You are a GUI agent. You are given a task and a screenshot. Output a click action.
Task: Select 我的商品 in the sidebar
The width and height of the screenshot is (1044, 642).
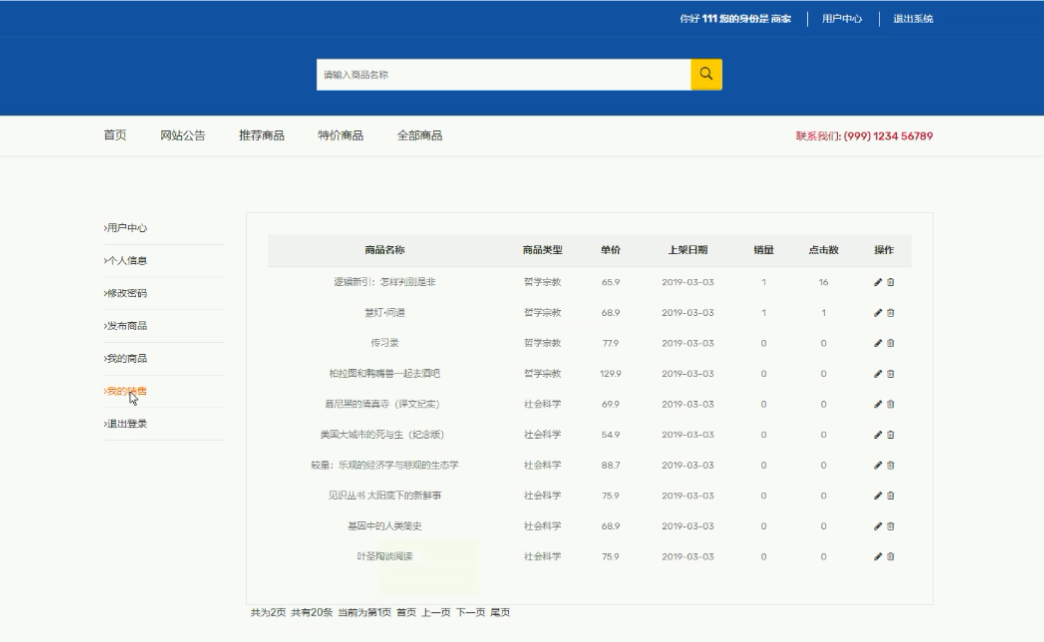[125, 358]
